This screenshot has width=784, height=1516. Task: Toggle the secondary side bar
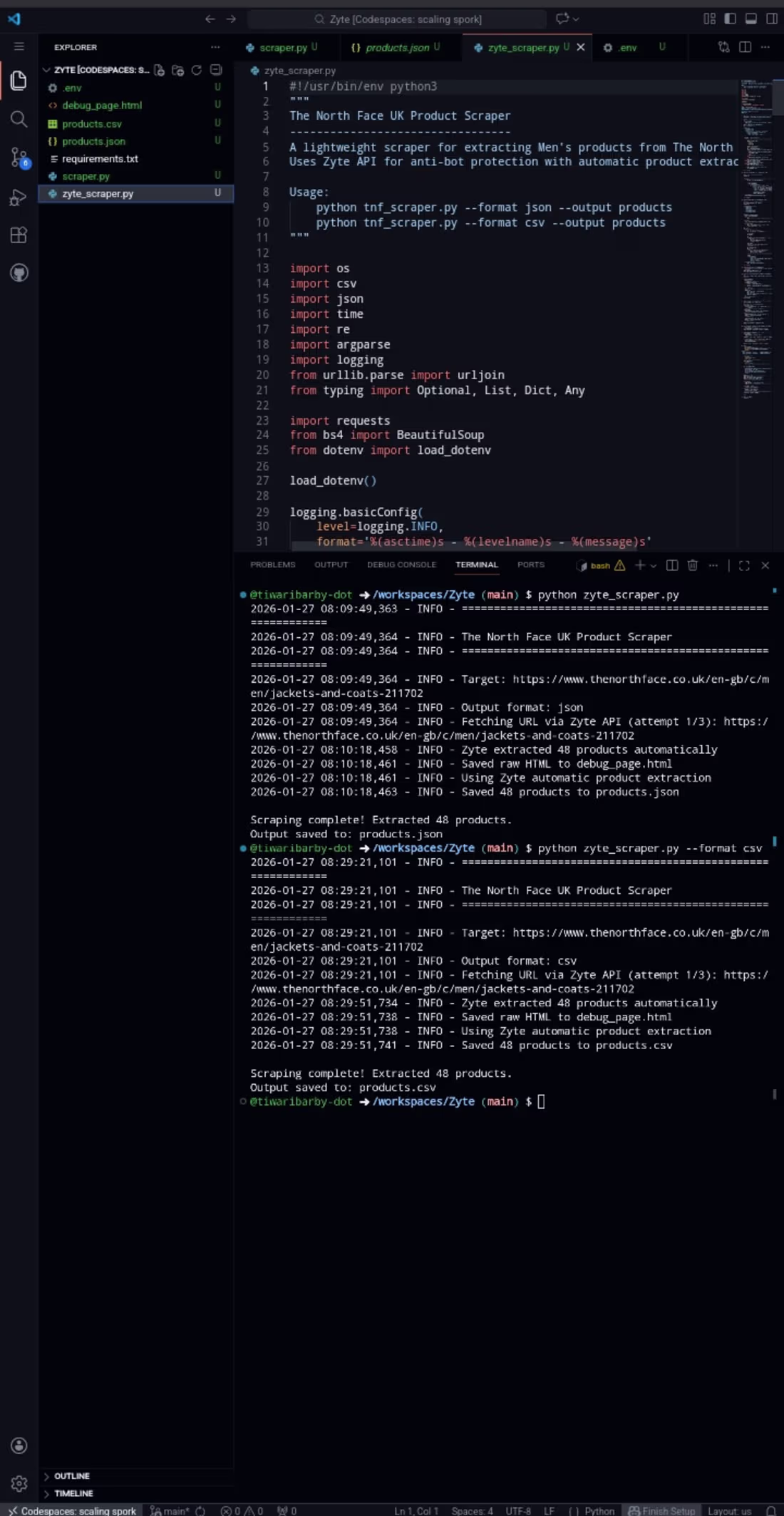(772, 19)
